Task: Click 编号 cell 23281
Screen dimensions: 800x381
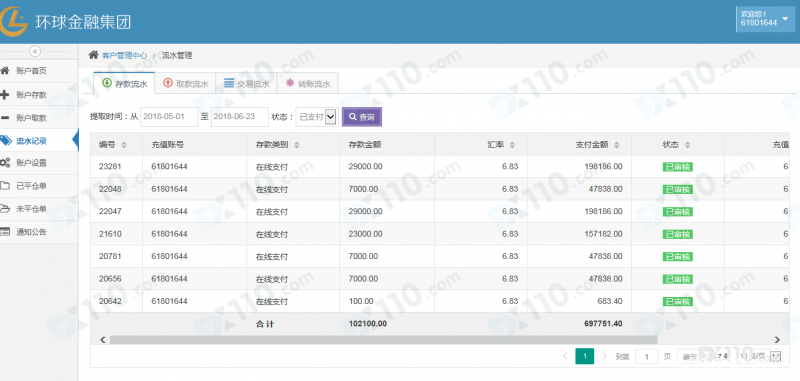Action: (x=110, y=166)
